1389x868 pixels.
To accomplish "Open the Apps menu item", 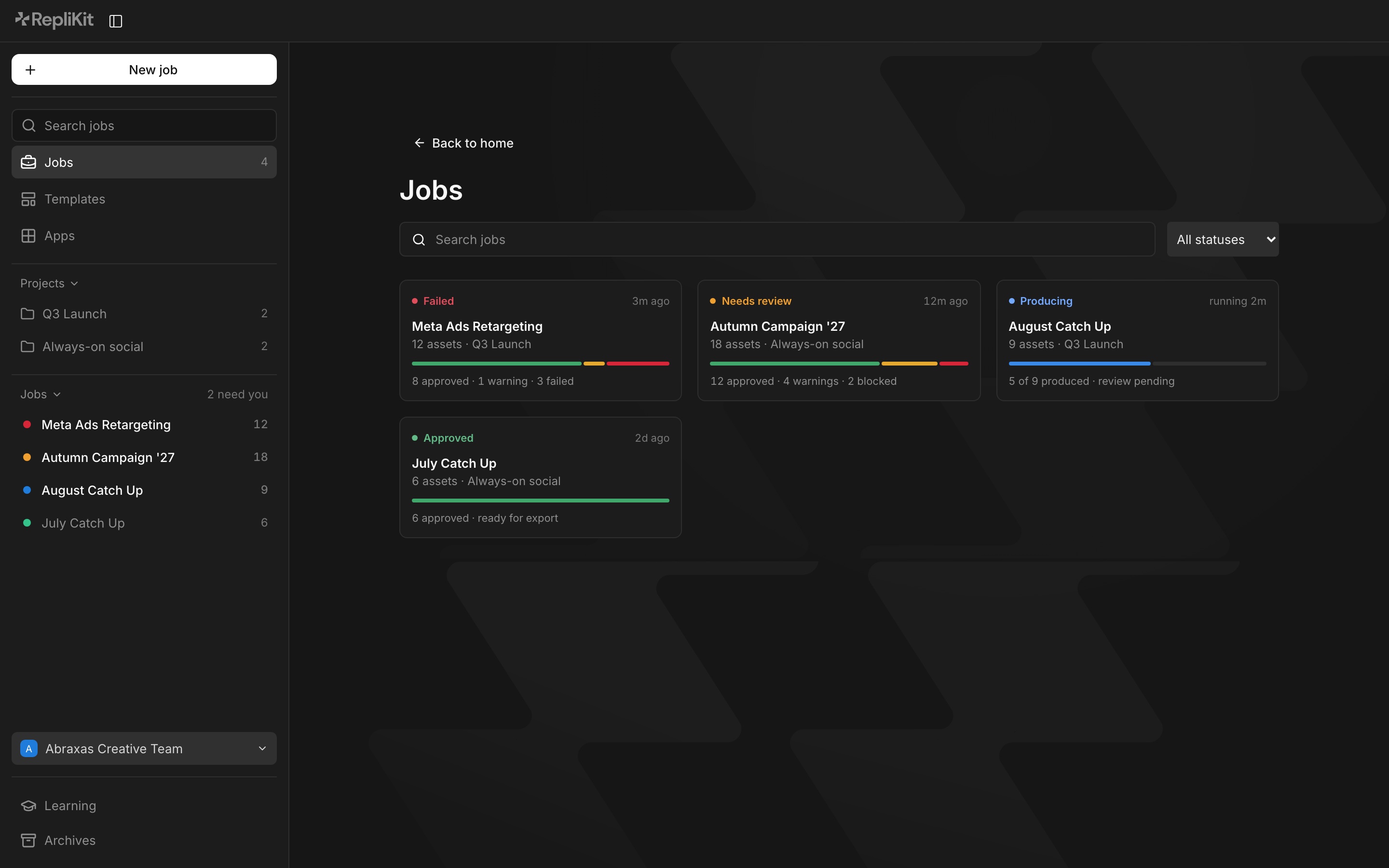I will (144, 235).
